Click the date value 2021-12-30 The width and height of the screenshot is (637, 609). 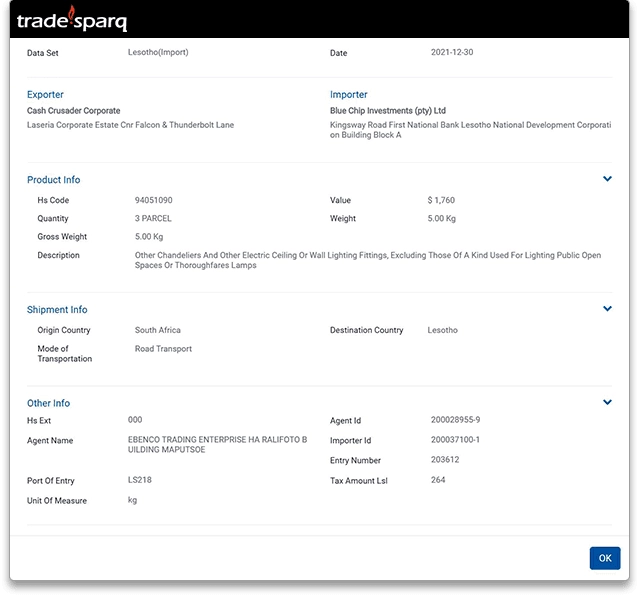coord(452,52)
